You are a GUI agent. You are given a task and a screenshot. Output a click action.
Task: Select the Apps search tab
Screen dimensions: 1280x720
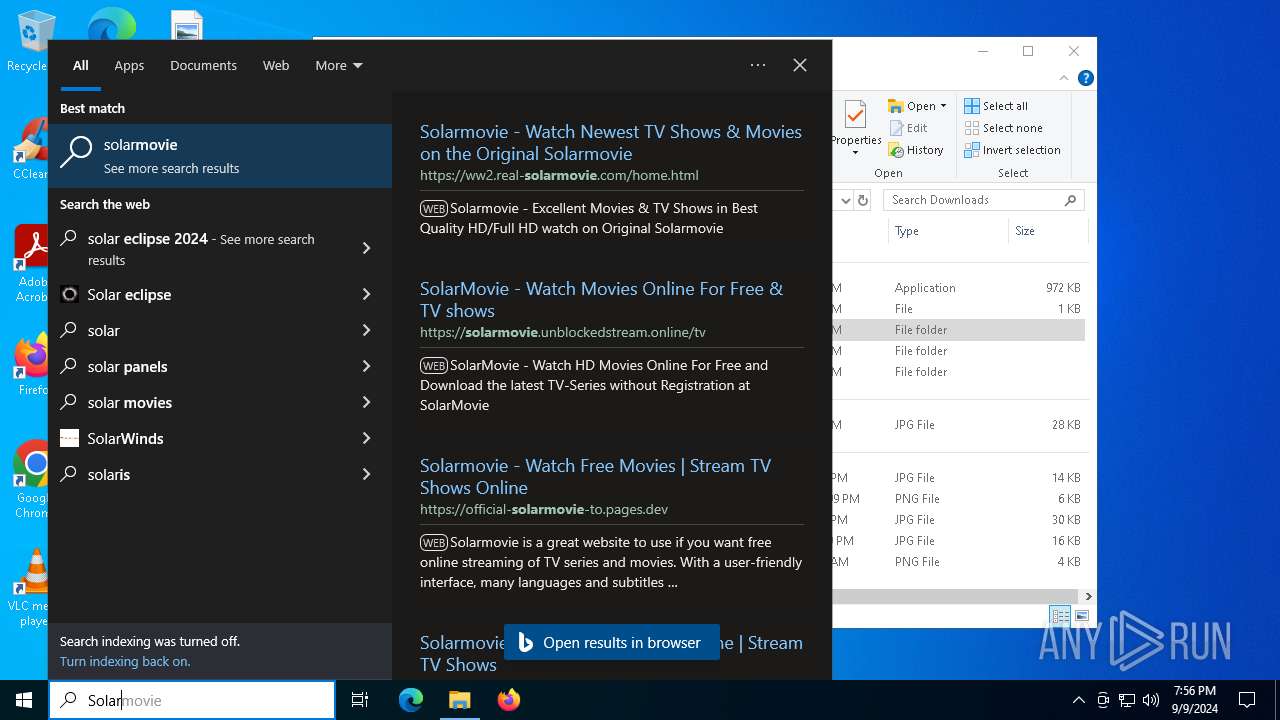(129, 65)
